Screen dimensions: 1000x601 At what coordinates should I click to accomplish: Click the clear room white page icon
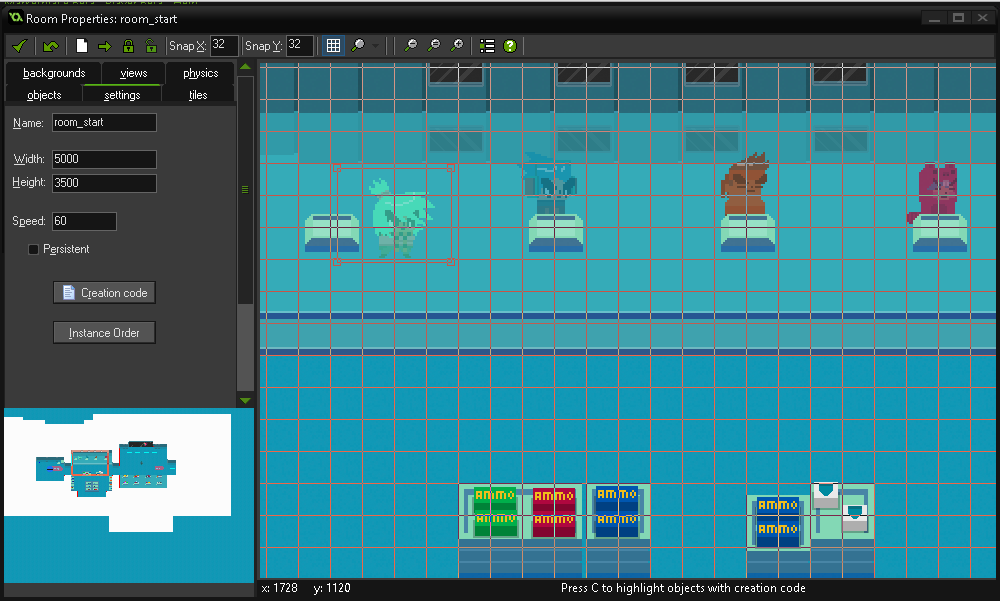[82, 46]
